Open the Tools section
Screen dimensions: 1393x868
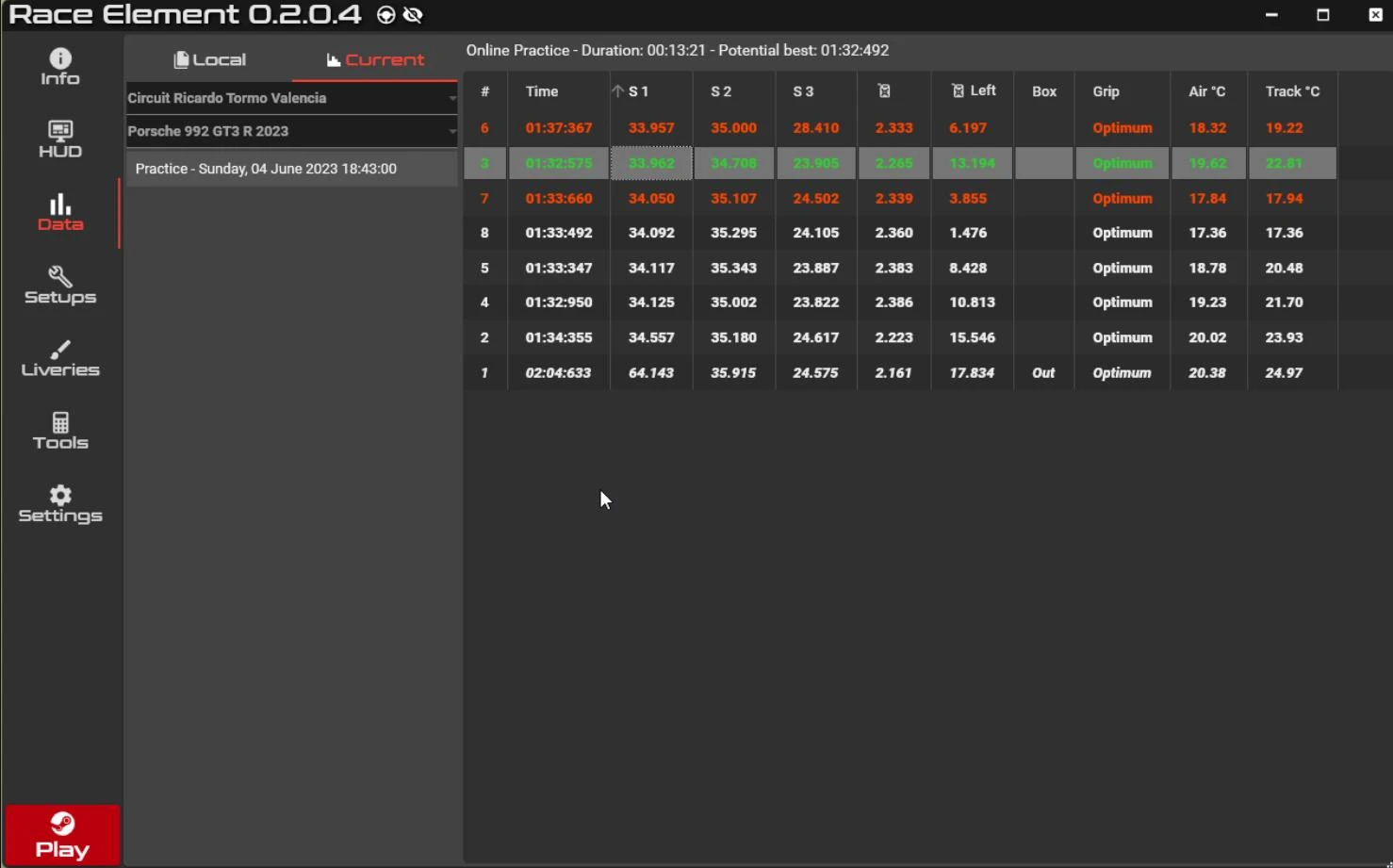(59, 431)
